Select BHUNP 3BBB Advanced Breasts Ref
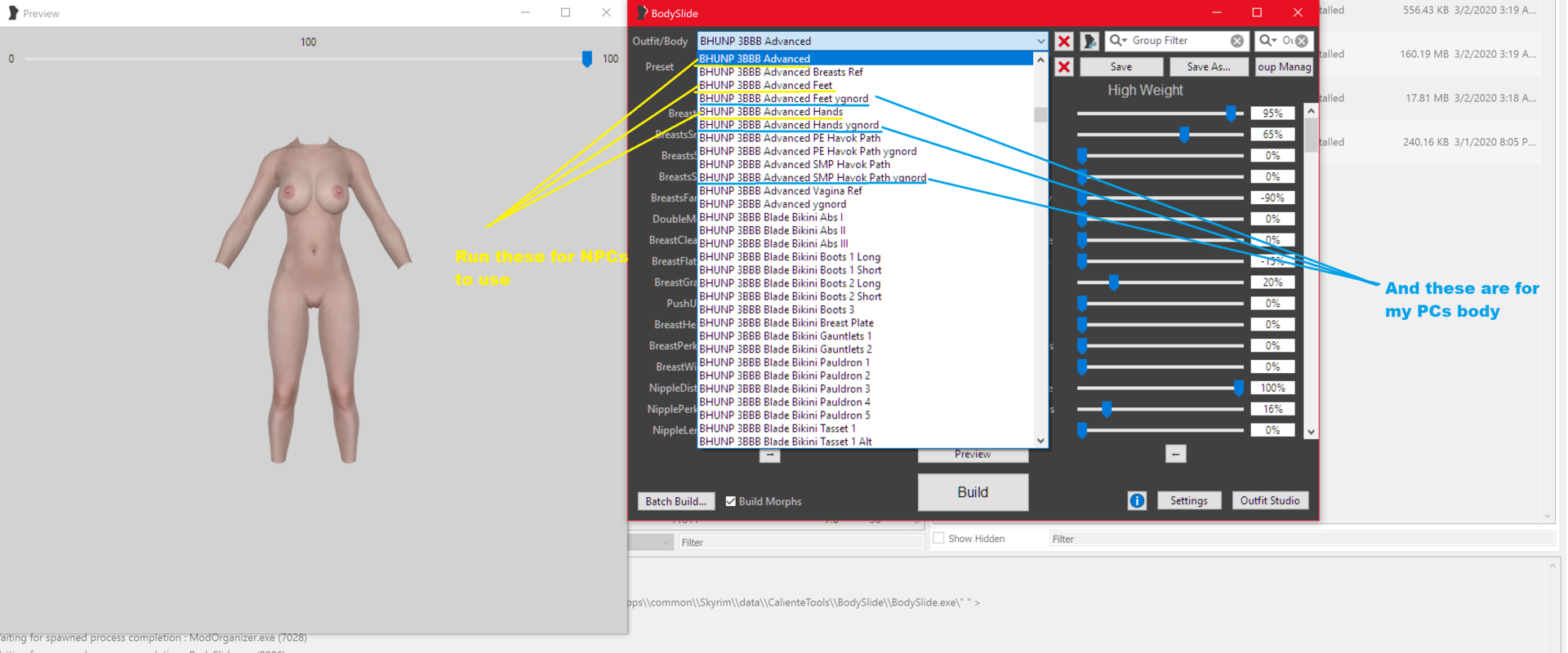 pyautogui.click(x=866, y=72)
